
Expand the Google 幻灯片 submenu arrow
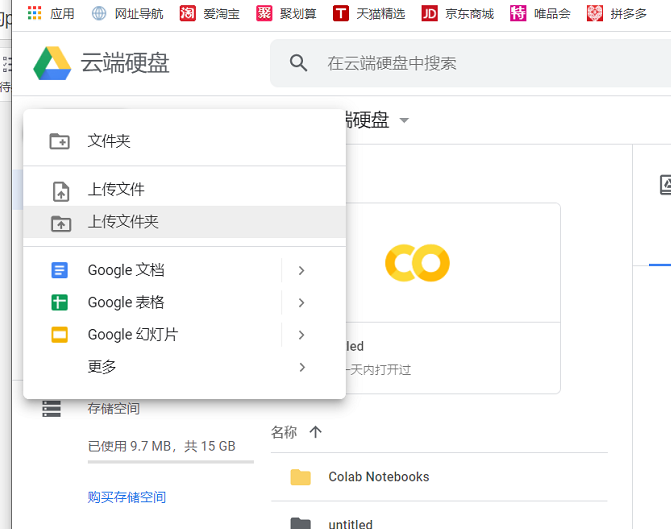pyautogui.click(x=301, y=335)
